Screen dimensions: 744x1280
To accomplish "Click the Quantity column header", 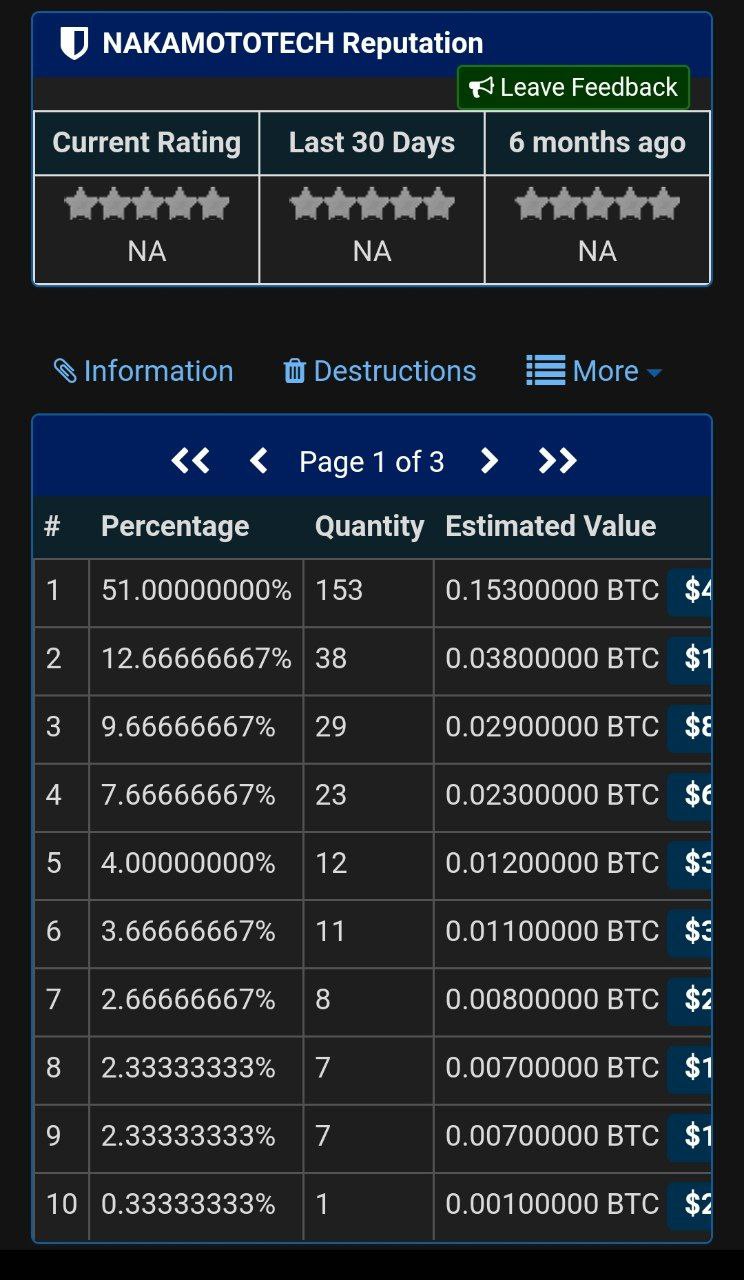I will [369, 526].
